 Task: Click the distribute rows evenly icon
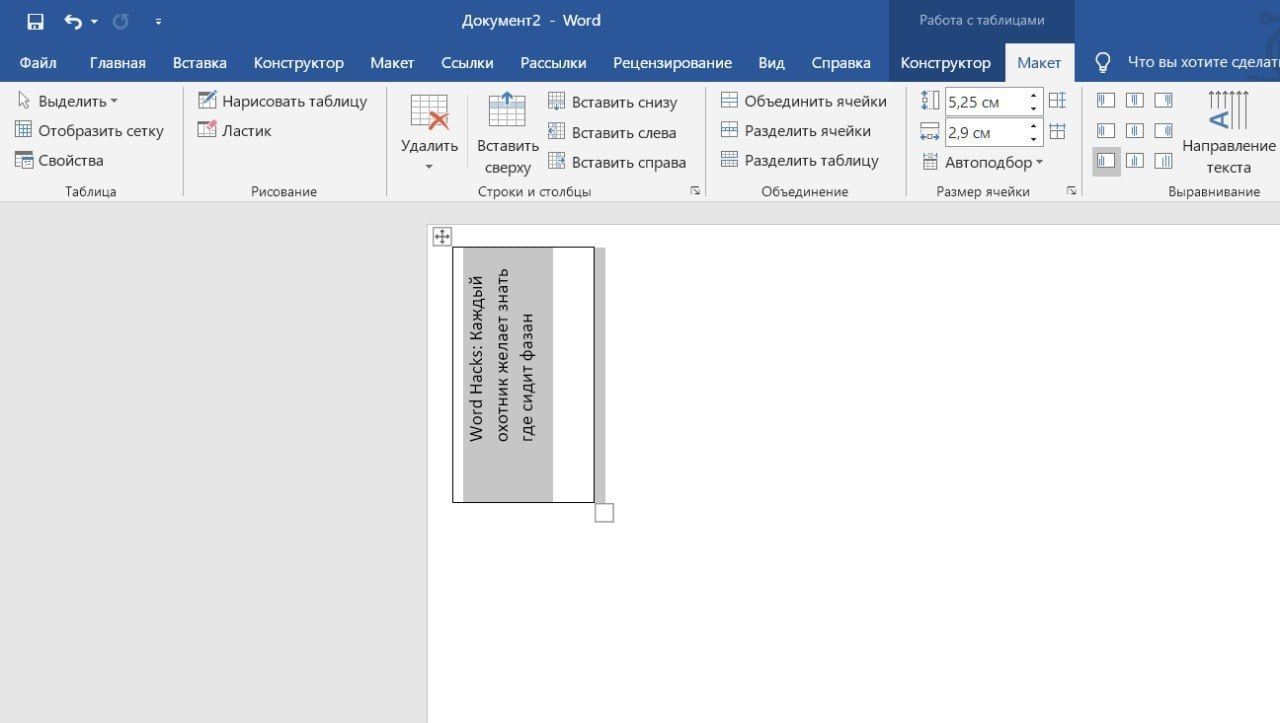pos(1057,100)
